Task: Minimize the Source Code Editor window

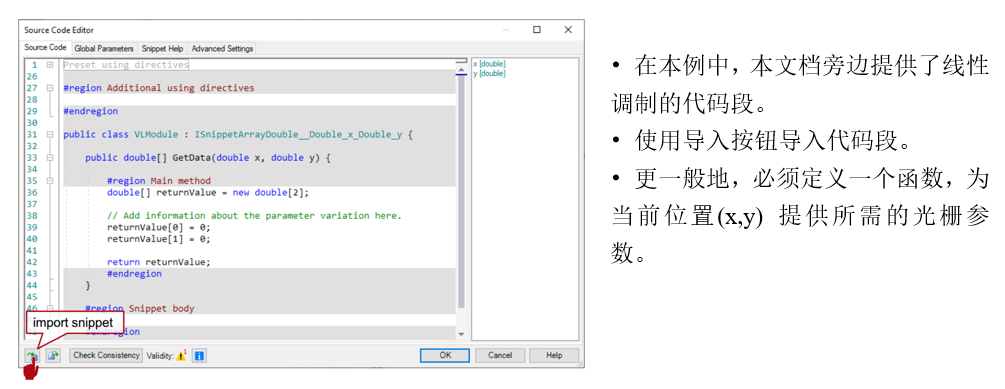Action: [x=506, y=29]
